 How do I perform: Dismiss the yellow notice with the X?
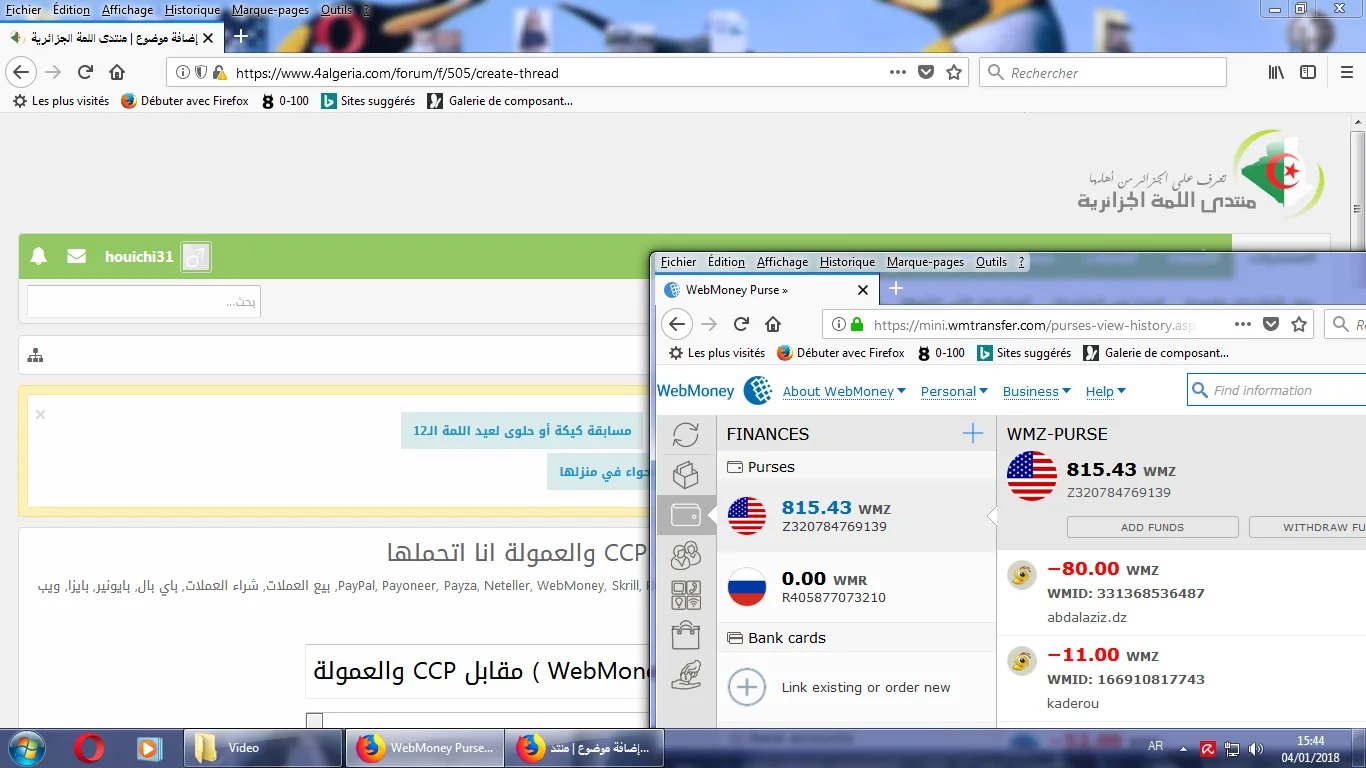41,414
